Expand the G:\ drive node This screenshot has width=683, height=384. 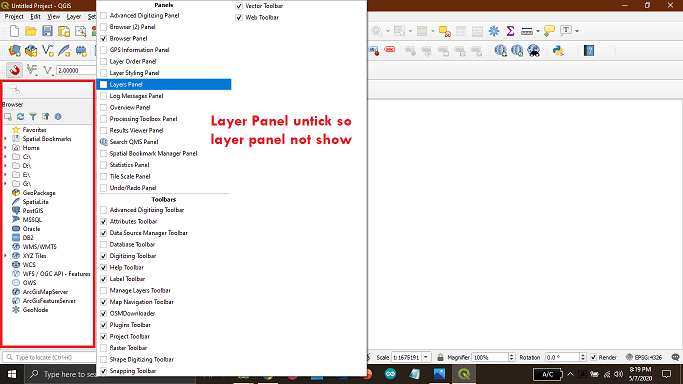5,184
